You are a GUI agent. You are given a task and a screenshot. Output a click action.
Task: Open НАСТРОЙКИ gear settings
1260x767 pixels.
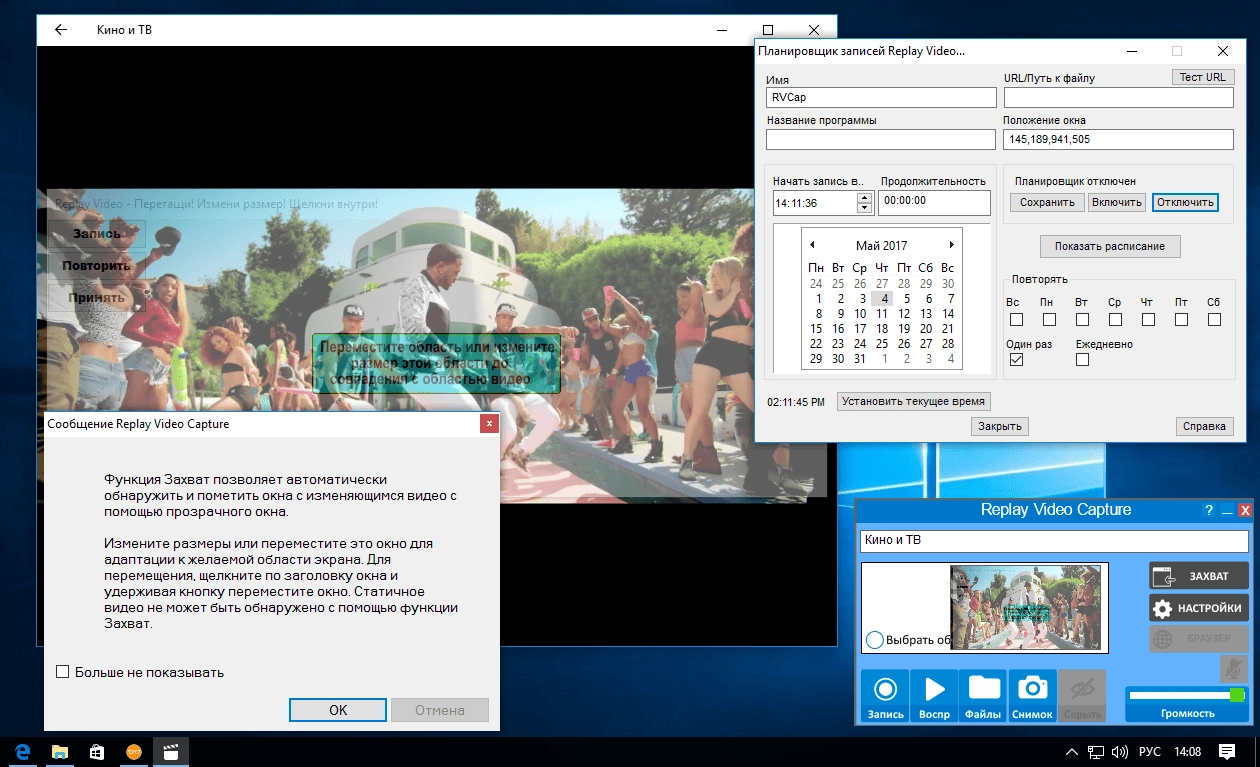[1198, 608]
